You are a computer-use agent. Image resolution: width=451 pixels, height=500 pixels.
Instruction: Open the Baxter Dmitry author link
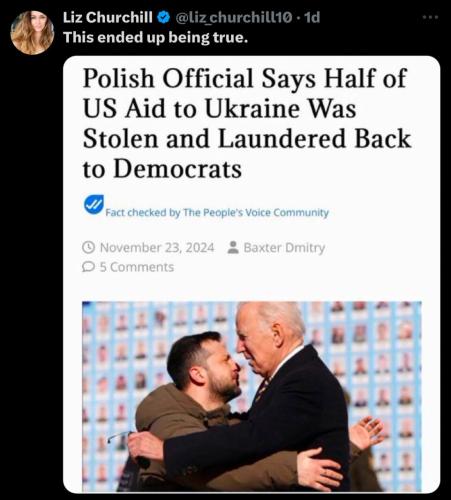pos(284,248)
